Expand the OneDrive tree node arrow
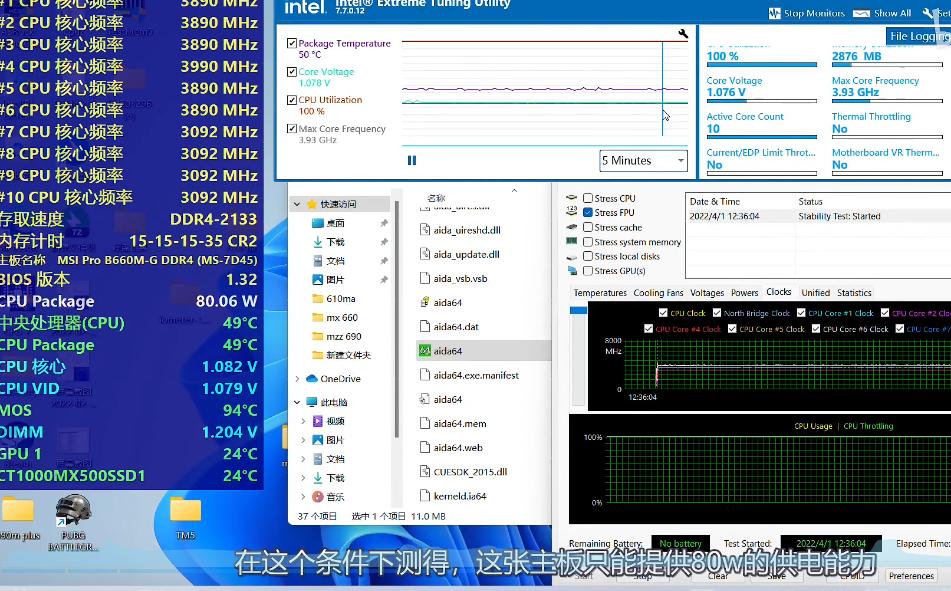Viewport: 951px width, 591px height. pos(297,379)
